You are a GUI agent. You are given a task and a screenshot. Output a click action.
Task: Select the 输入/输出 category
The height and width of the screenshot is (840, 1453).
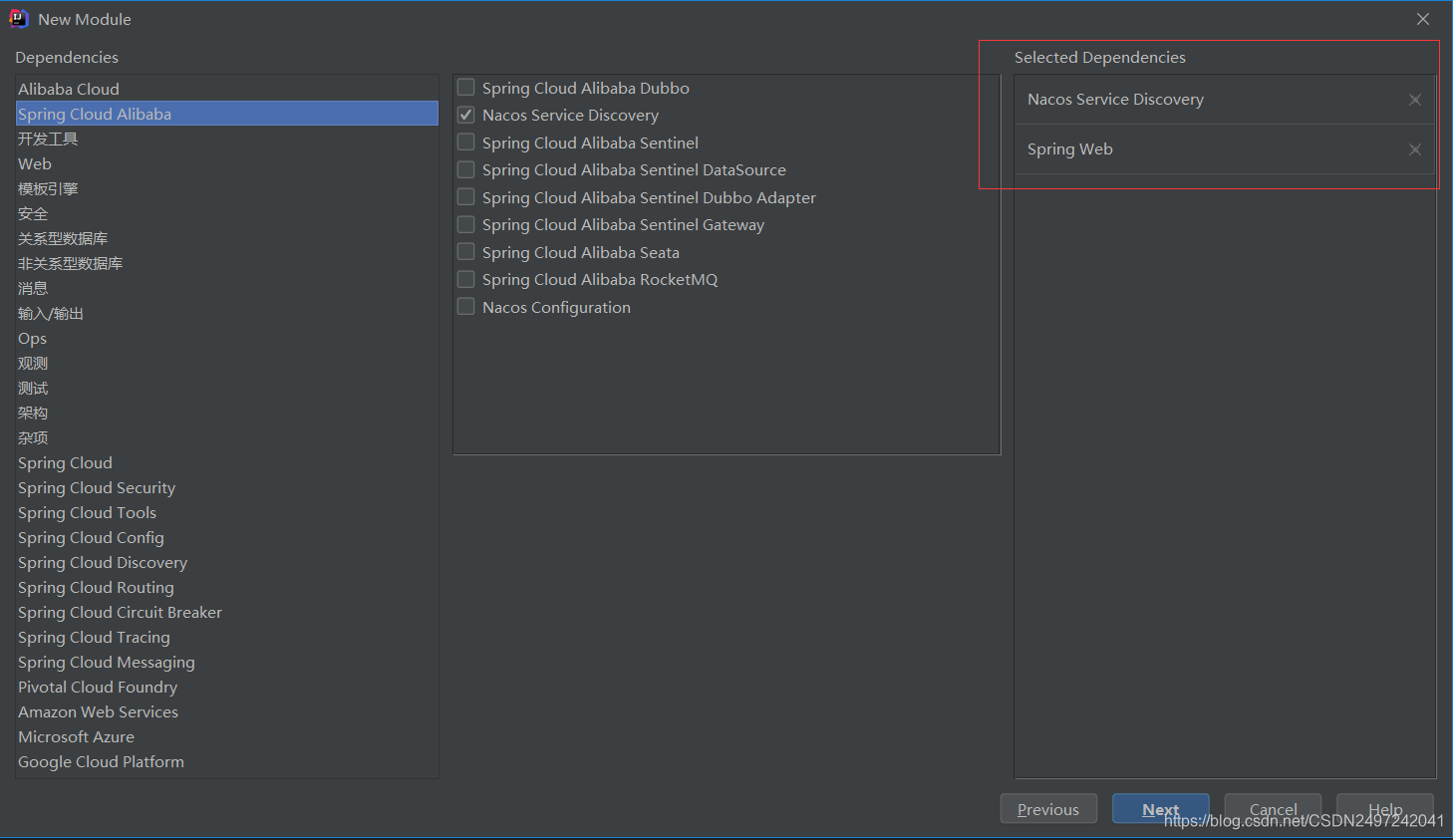click(x=227, y=313)
